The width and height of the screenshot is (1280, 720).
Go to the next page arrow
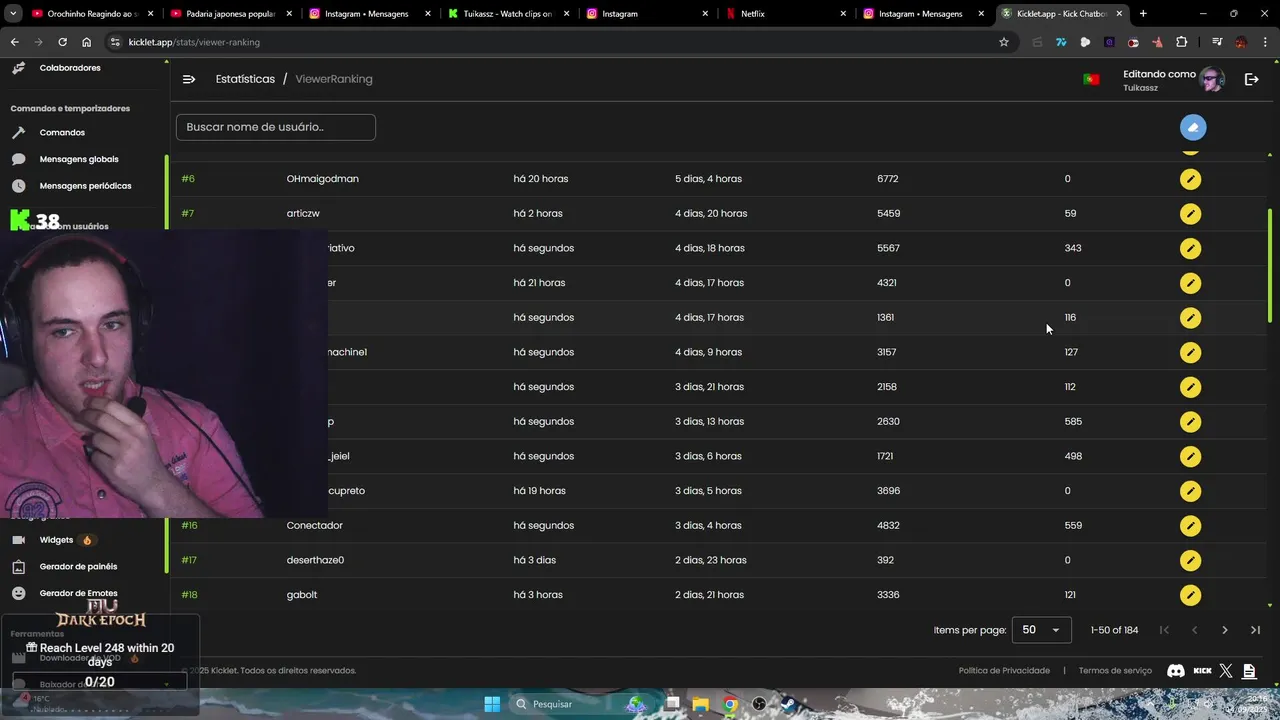[x=1224, y=630]
